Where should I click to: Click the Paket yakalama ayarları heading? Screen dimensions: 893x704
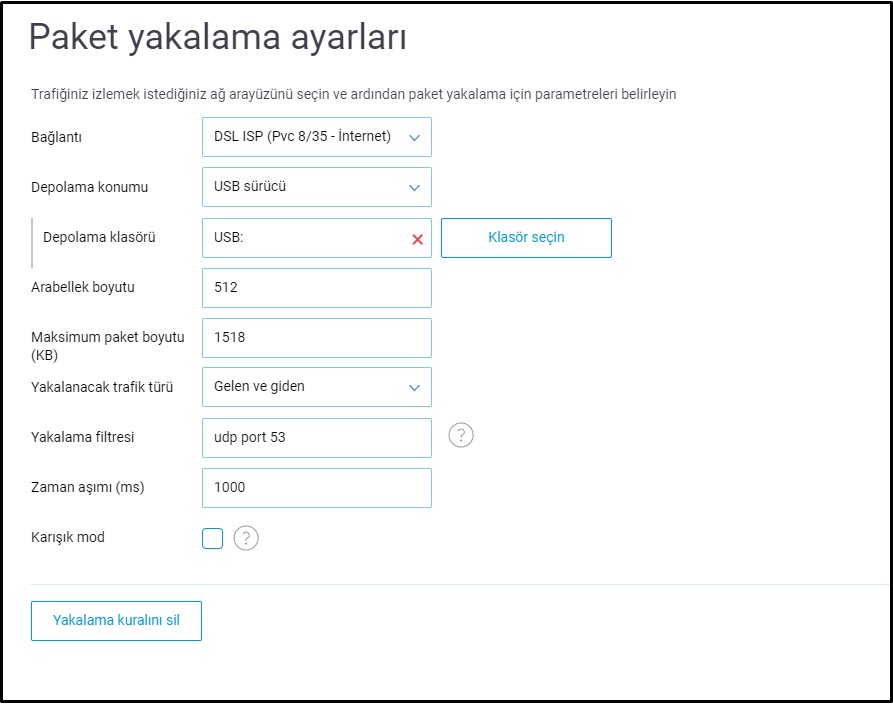tap(217, 38)
